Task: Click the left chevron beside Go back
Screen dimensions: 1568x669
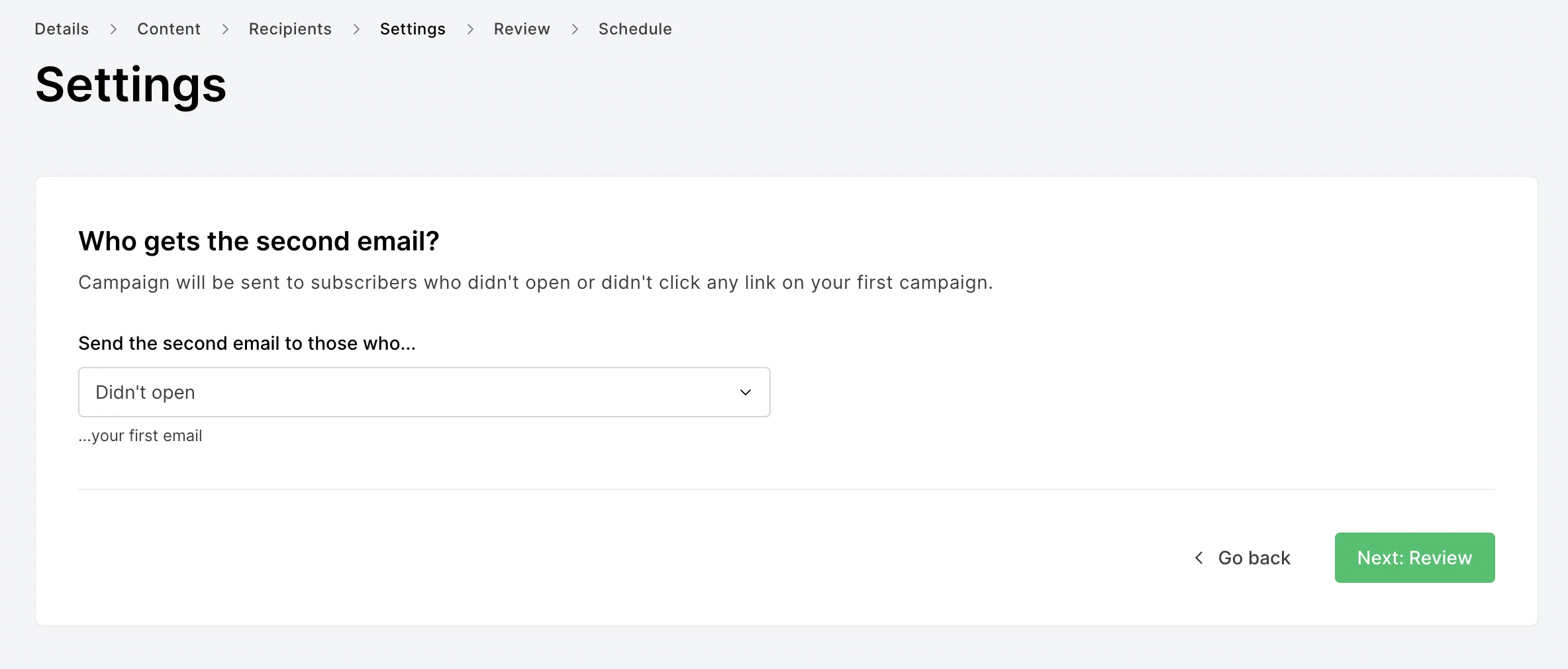Action: pos(1199,558)
